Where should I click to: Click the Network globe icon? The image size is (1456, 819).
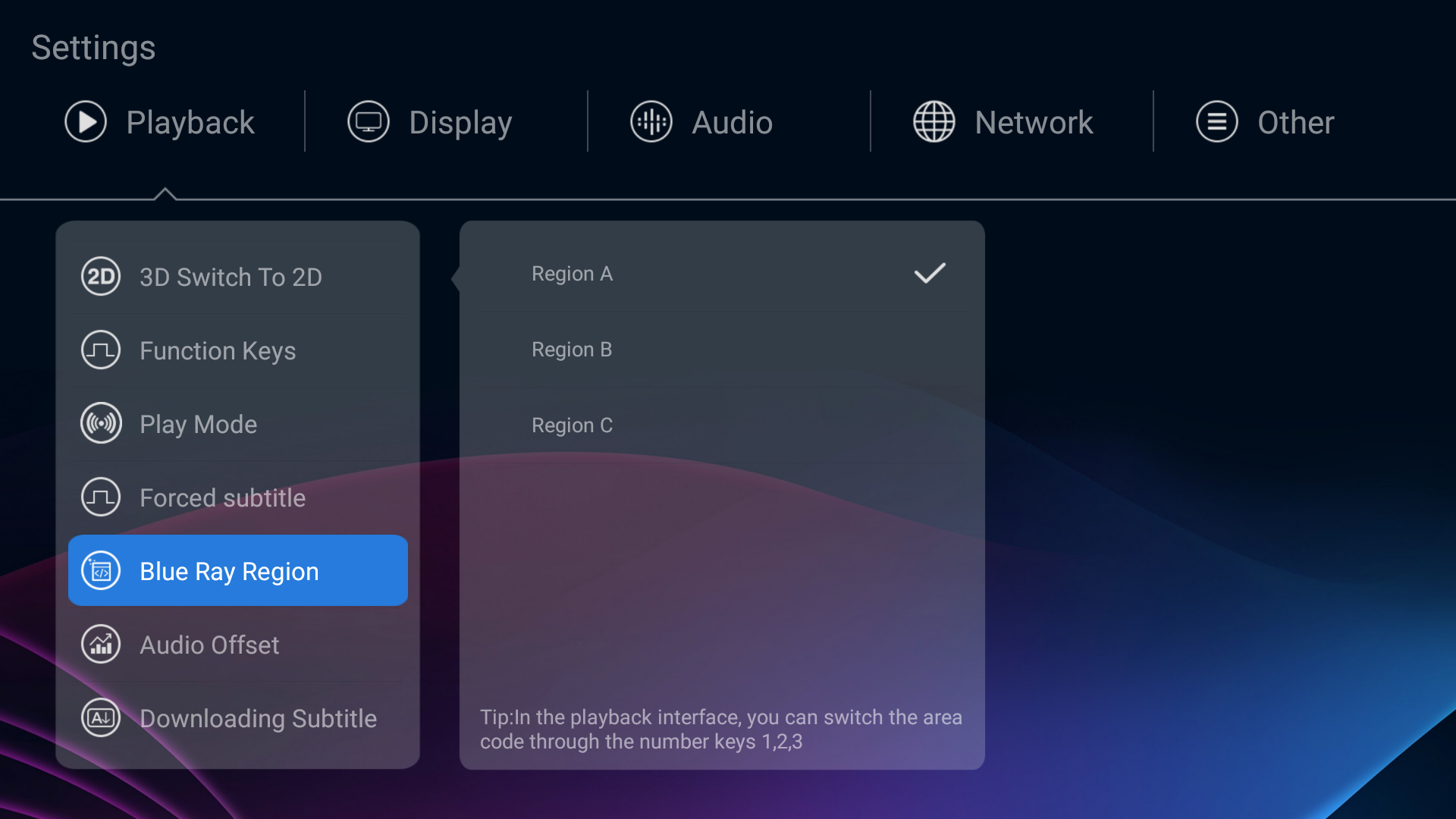(x=934, y=121)
